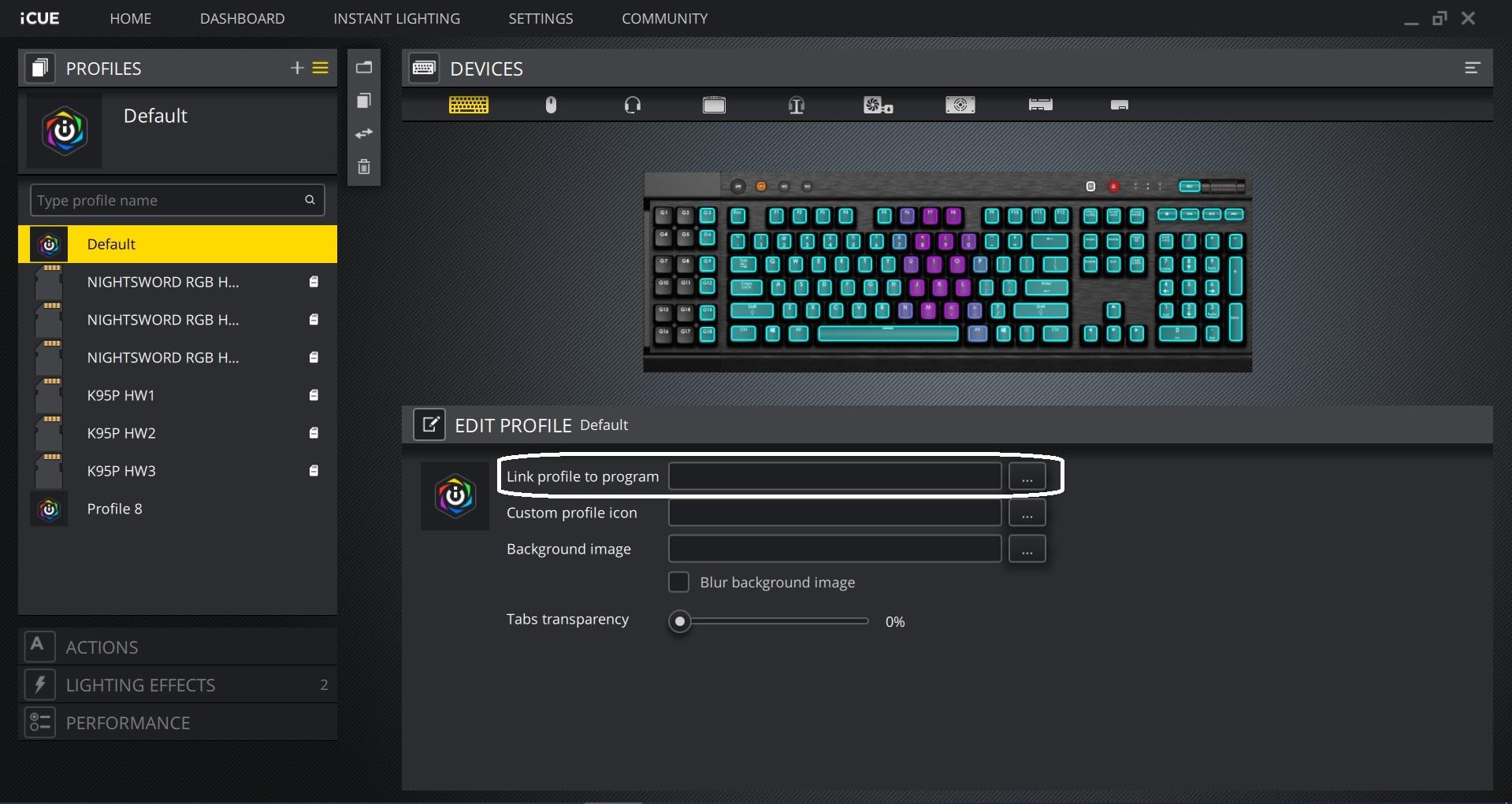Image resolution: width=1512 pixels, height=804 pixels.
Task: Open the SETTINGS menu item
Action: 541,18
